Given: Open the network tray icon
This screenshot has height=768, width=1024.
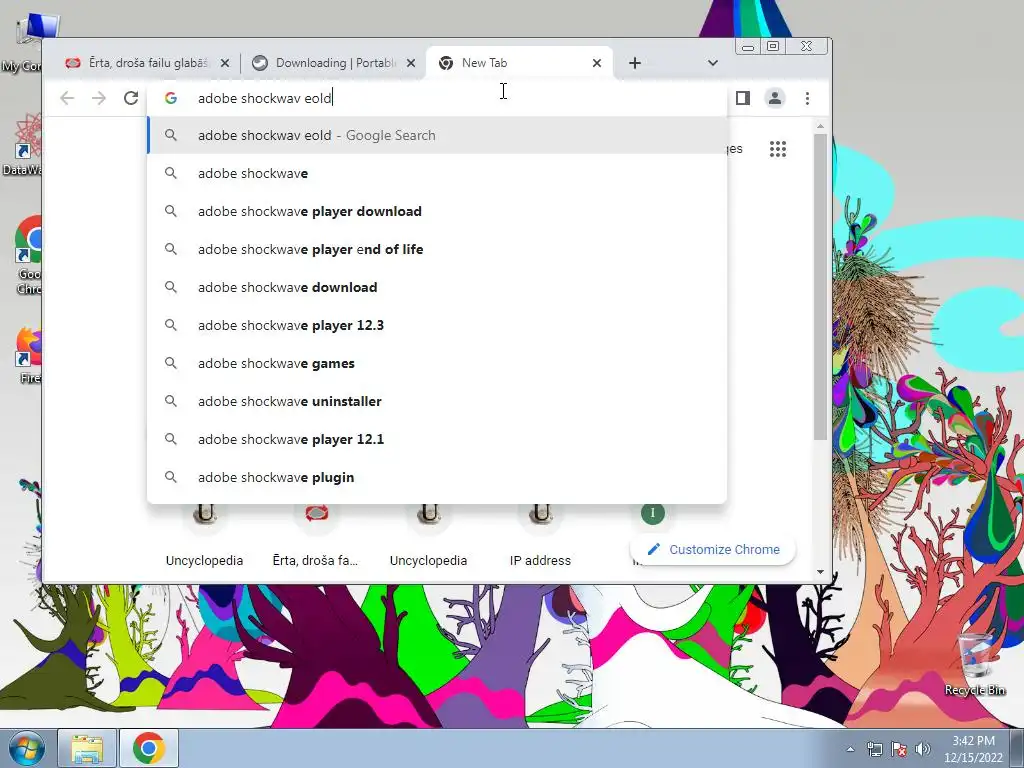Looking at the screenshot, I should pyautogui.click(x=874, y=749).
